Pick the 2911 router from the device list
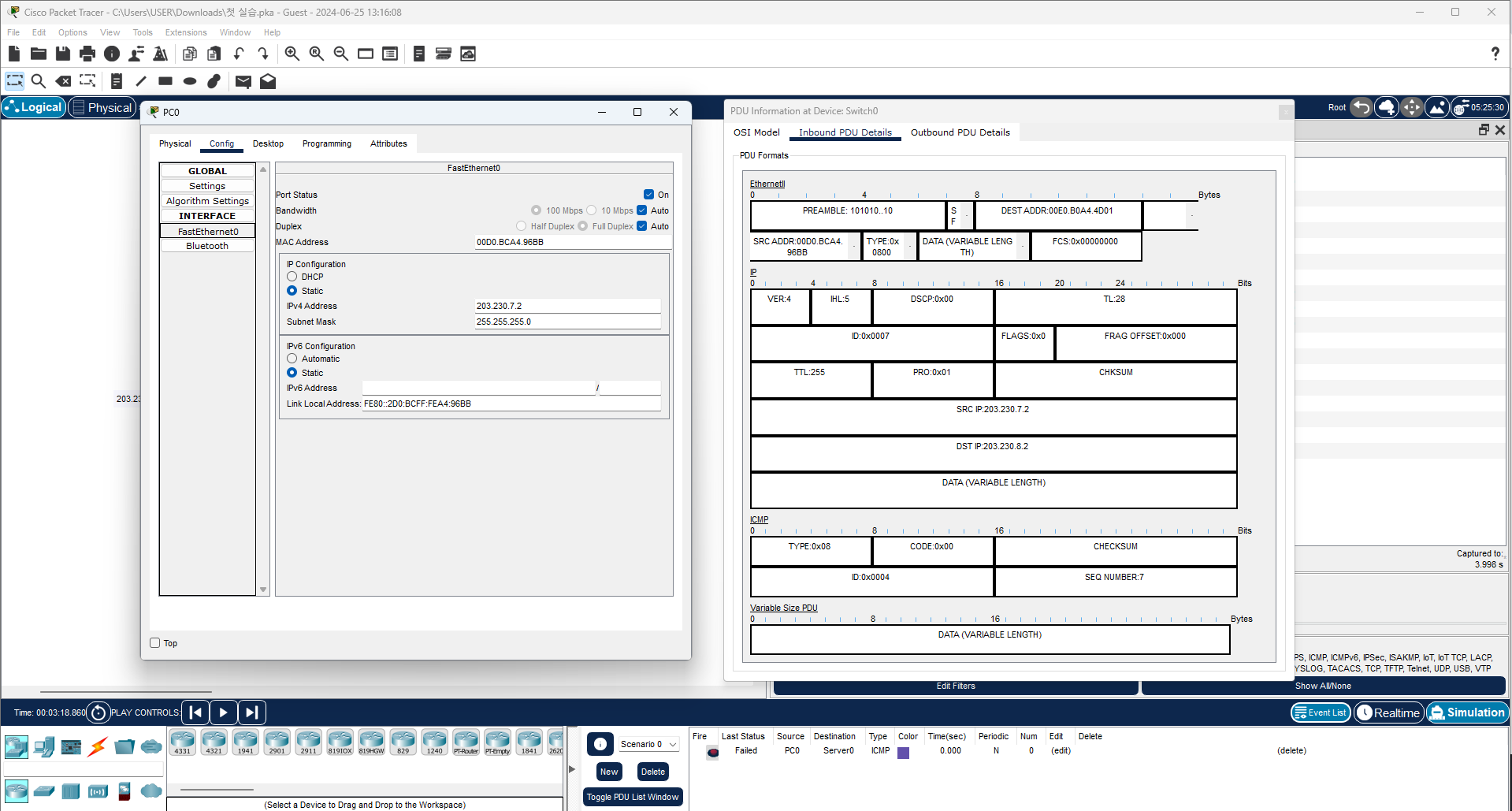 tap(308, 742)
